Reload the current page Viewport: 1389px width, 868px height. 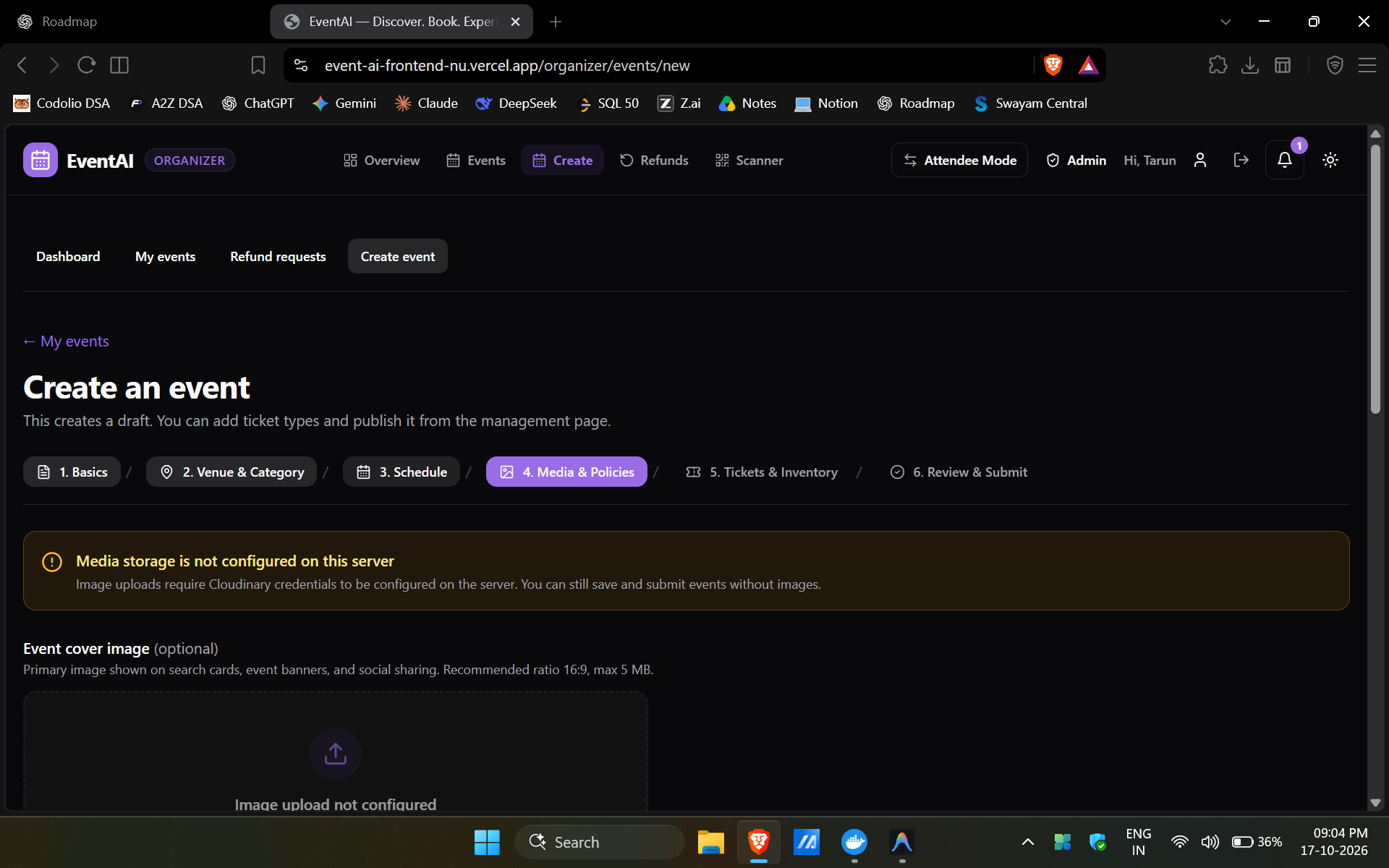pyautogui.click(x=87, y=65)
